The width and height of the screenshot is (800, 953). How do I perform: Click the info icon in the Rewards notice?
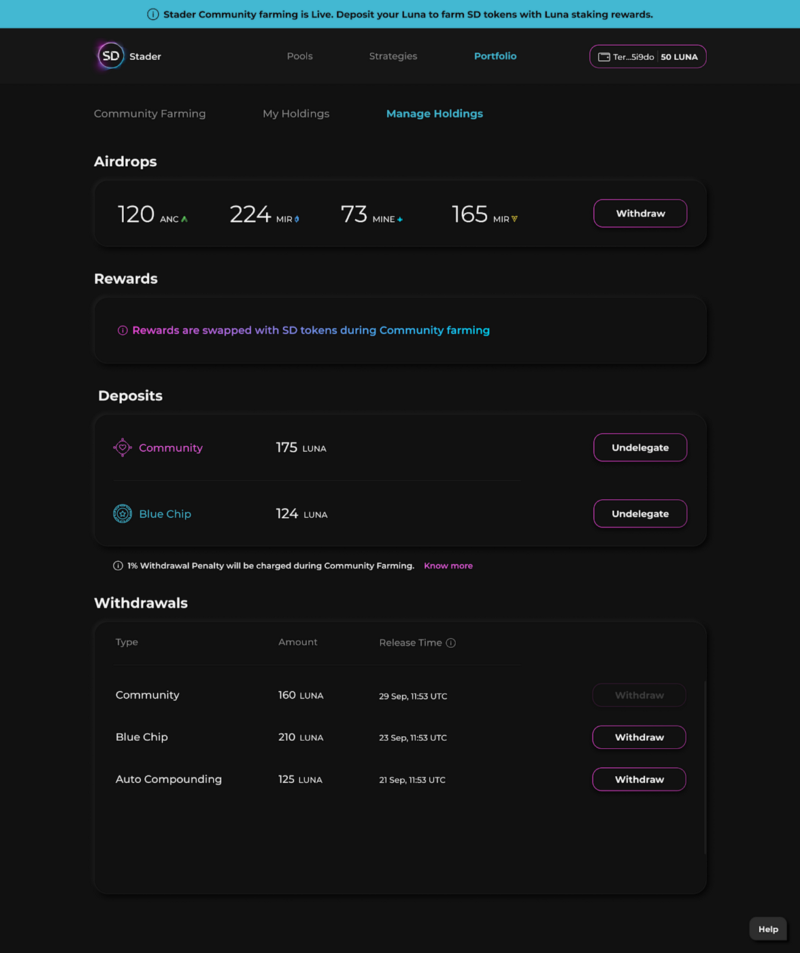coord(122,331)
